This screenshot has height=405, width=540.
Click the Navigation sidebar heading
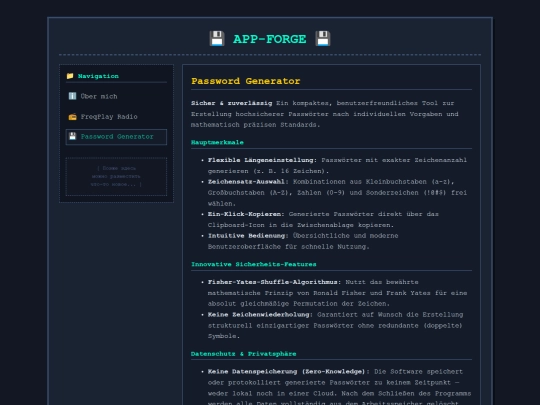coord(98,76)
